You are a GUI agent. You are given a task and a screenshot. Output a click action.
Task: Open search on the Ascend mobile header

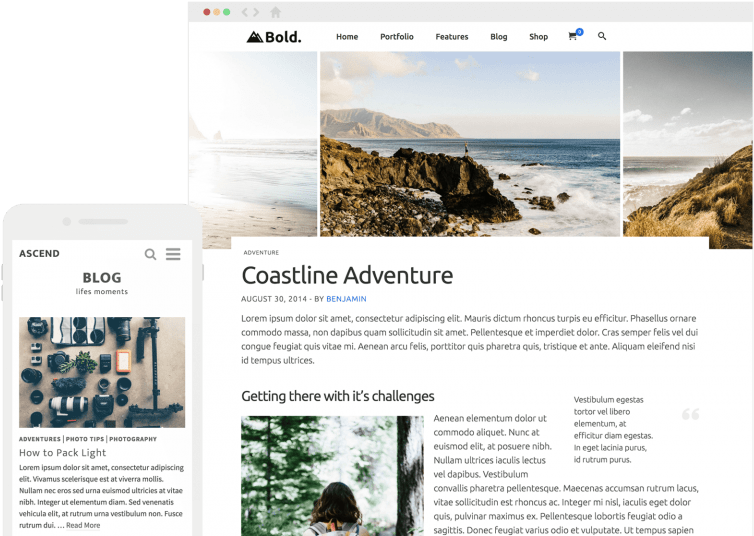click(150, 254)
